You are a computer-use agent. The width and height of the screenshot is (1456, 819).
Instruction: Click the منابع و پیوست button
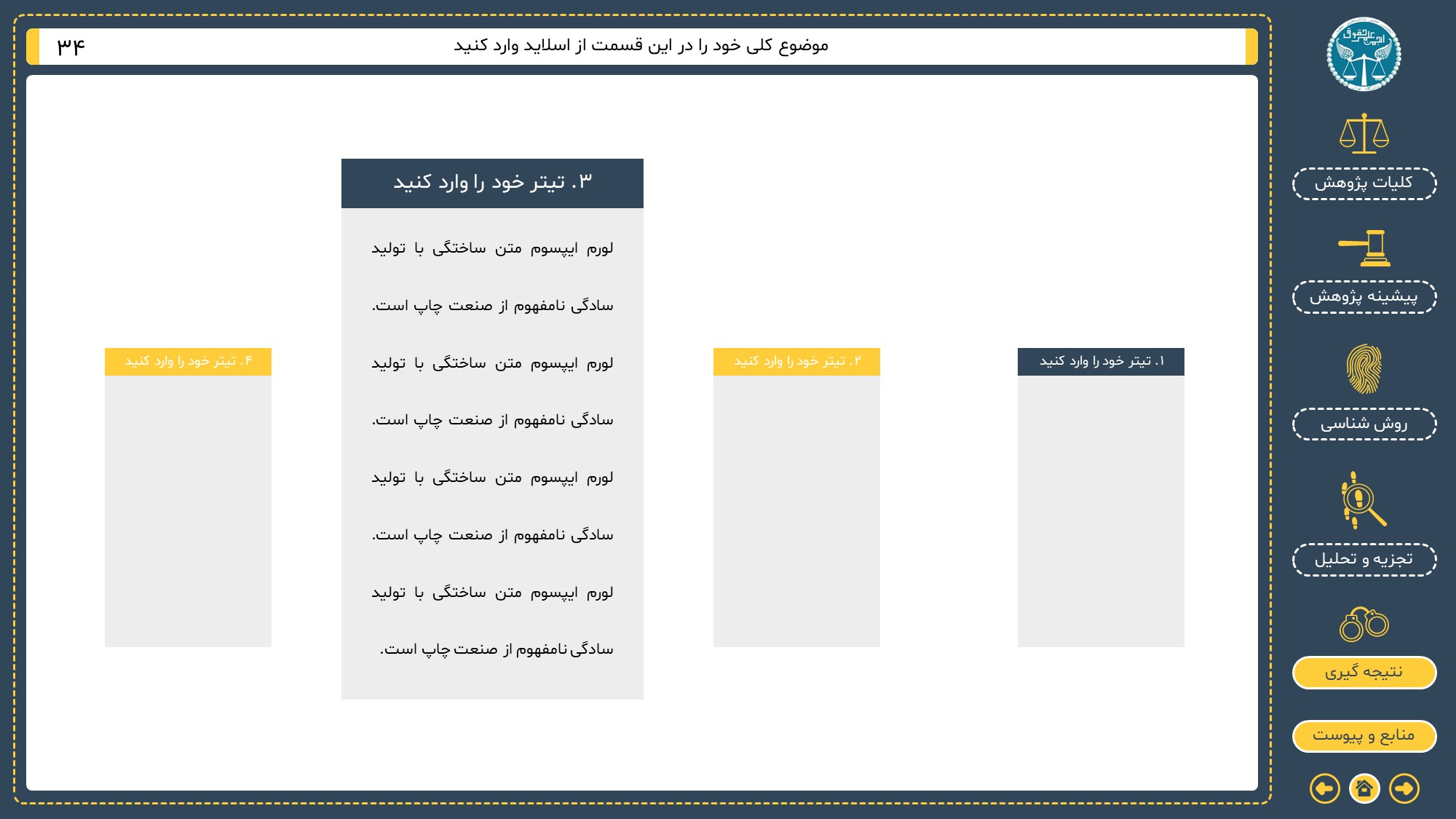[x=1364, y=736]
